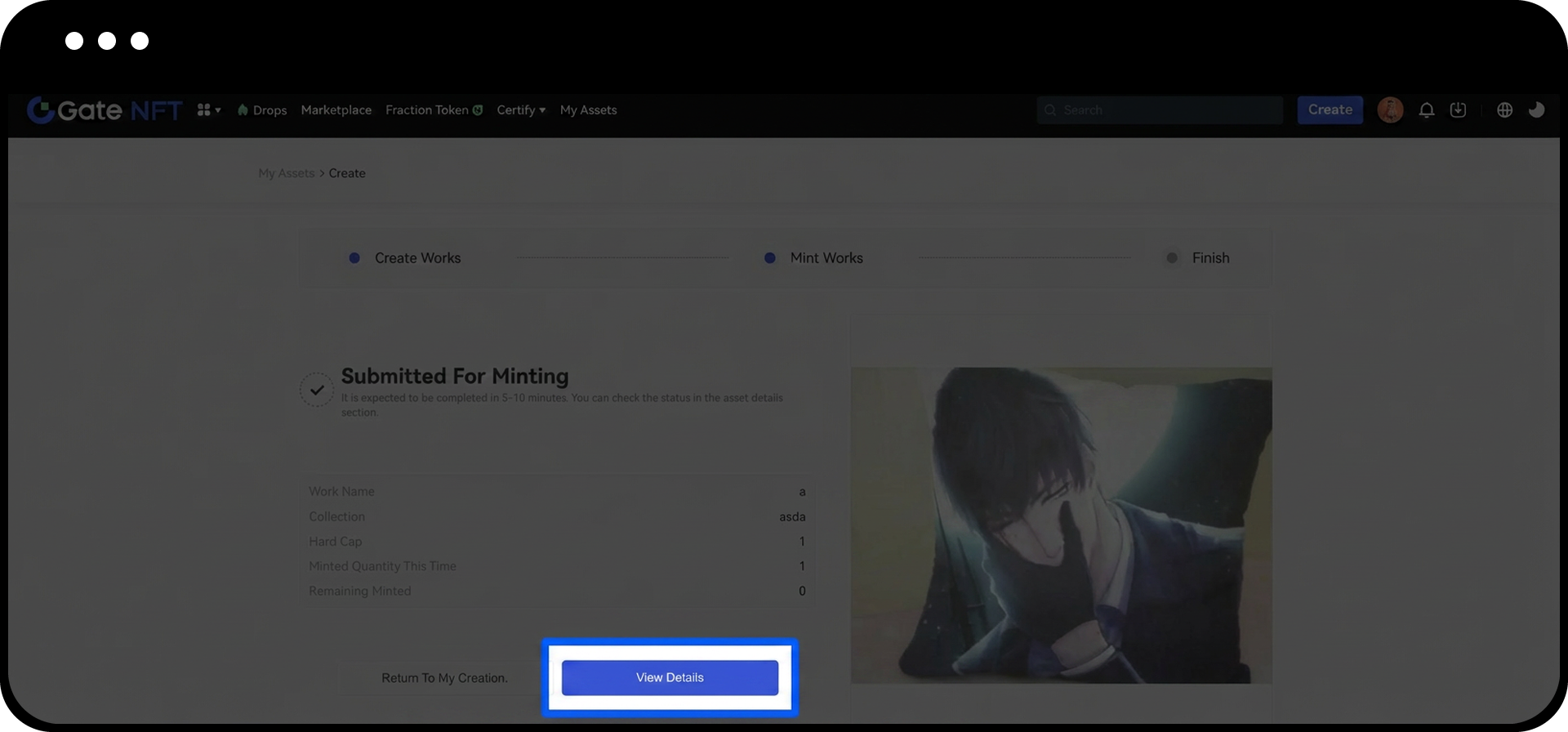Click the Search input field
Screen dimensions: 1568x732
[1160, 110]
